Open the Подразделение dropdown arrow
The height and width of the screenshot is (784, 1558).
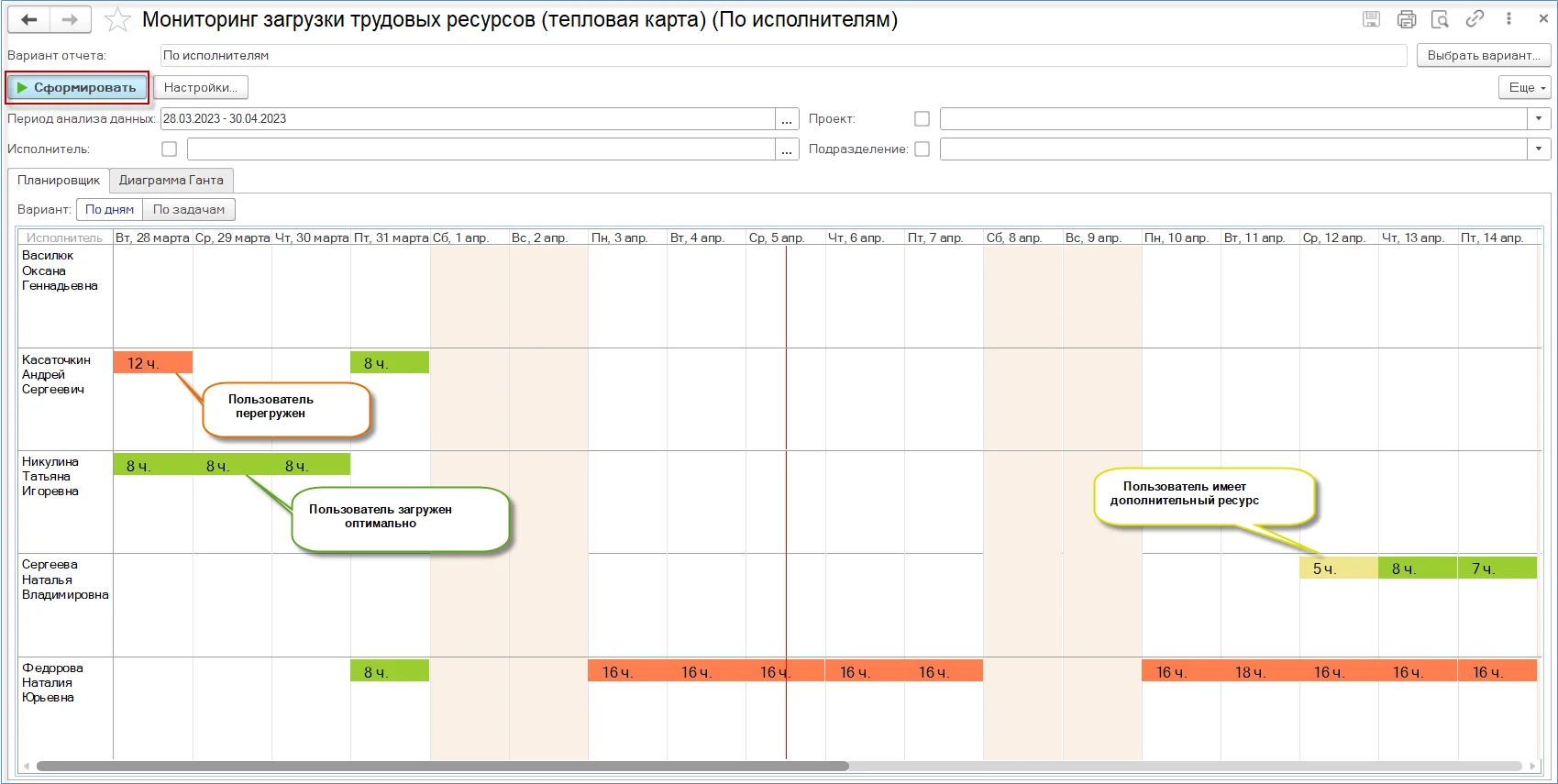pyautogui.click(x=1539, y=149)
